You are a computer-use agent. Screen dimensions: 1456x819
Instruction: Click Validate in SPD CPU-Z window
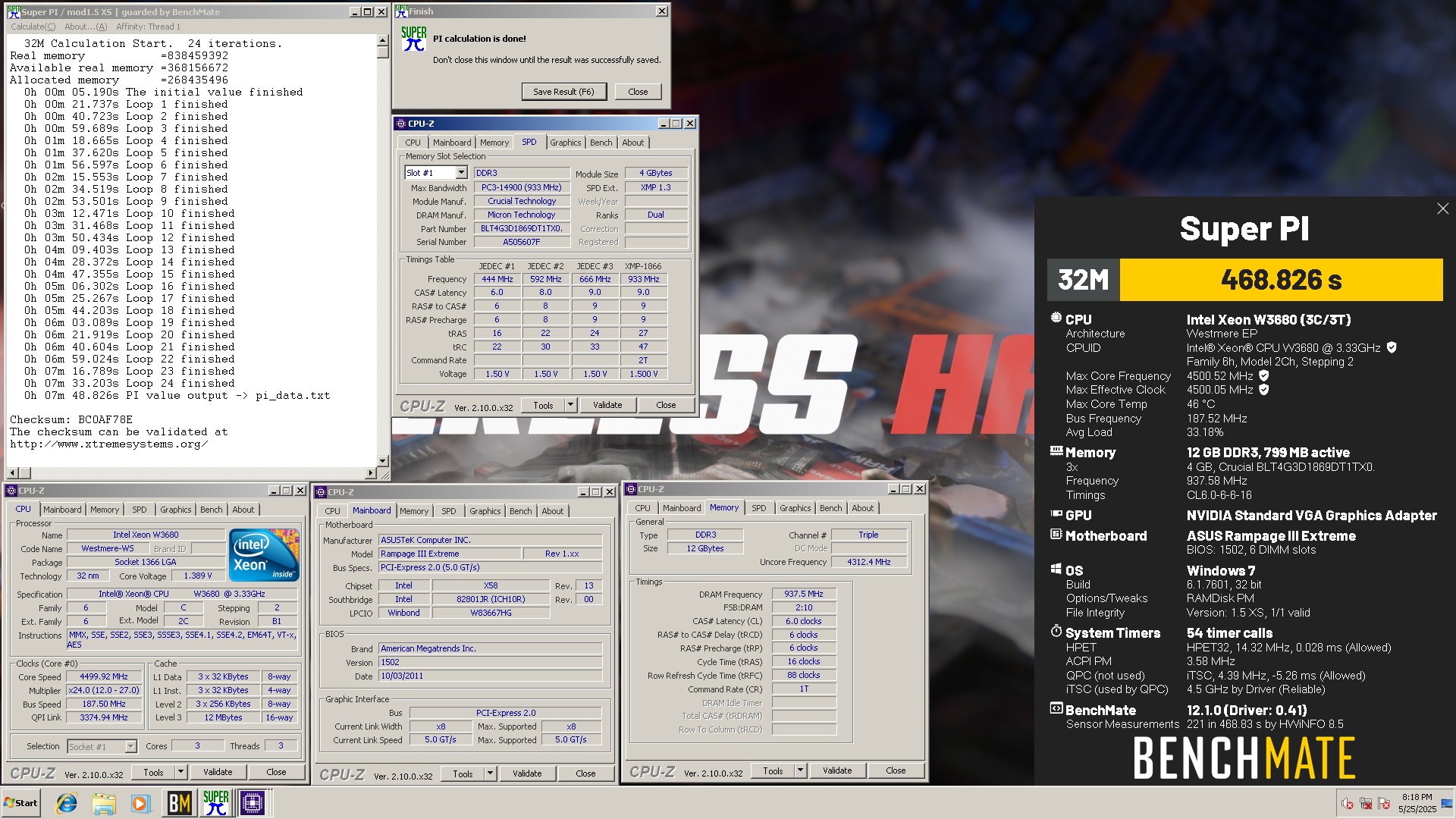pyautogui.click(x=607, y=405)
